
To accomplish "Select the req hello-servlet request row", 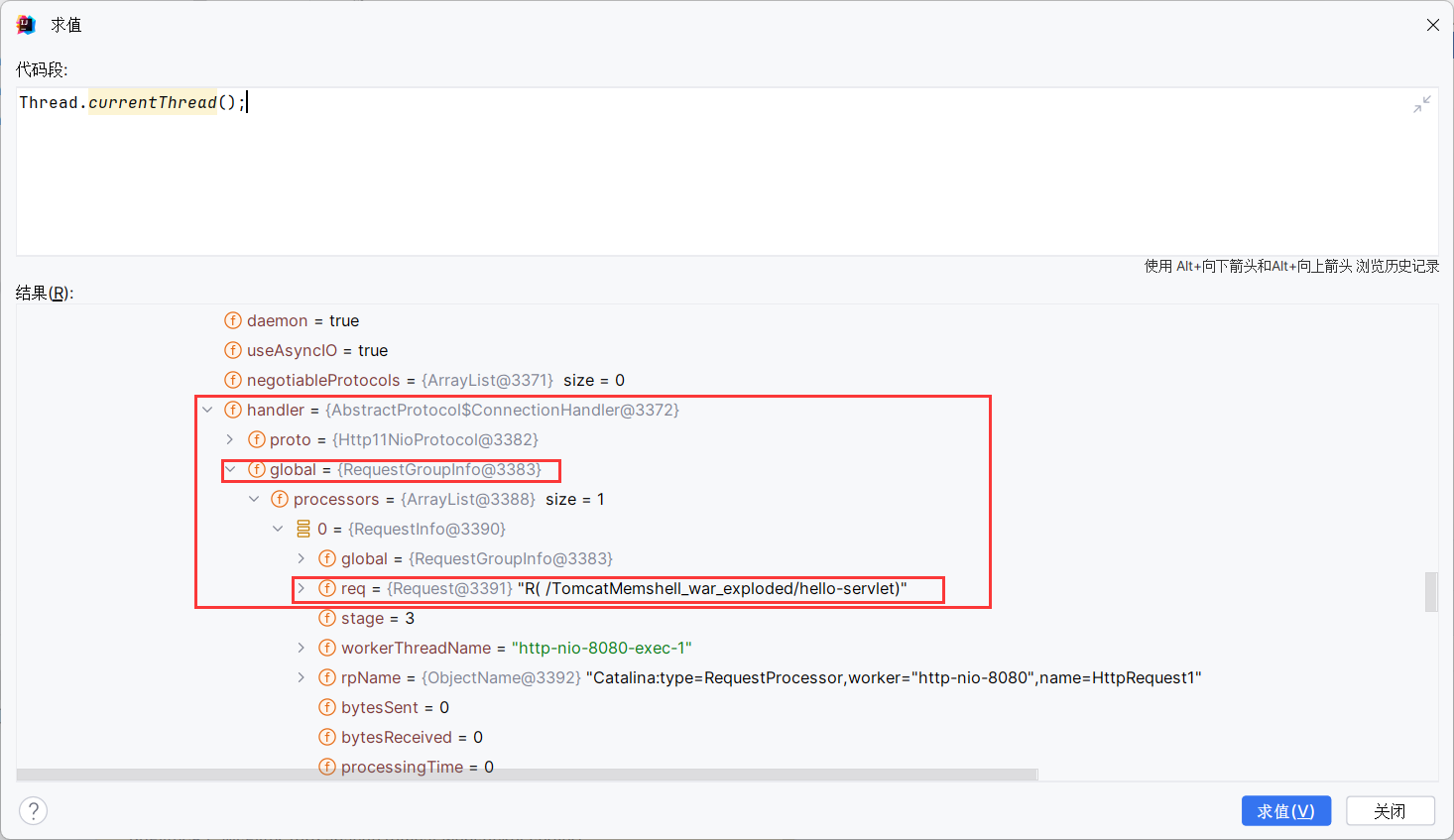I will coord(727,588).
